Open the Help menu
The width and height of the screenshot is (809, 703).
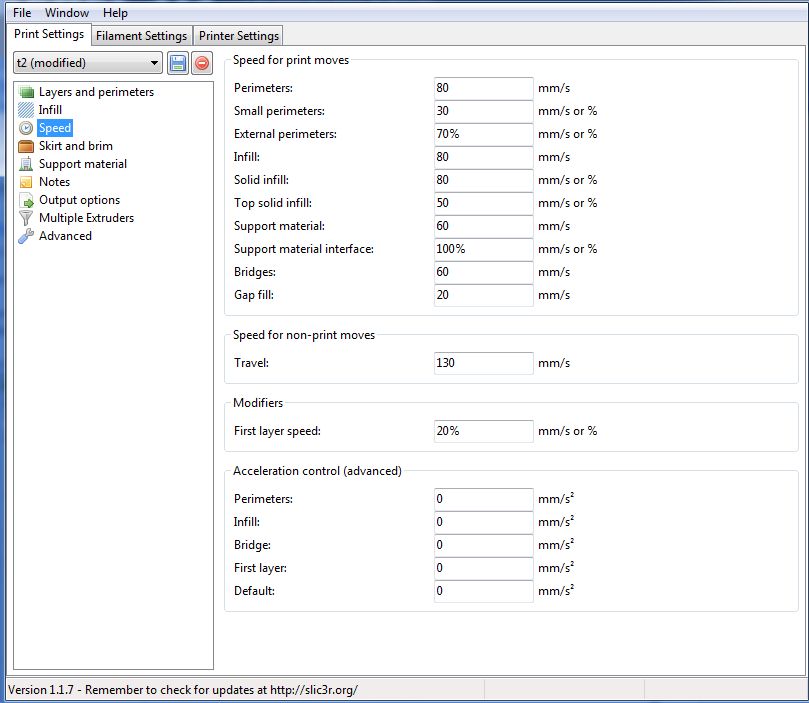point(115,13)
